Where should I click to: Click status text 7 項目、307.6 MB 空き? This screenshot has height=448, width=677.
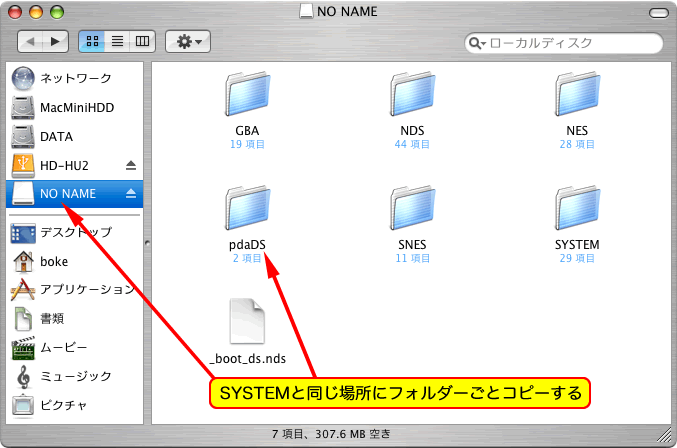tap(331, 434)
